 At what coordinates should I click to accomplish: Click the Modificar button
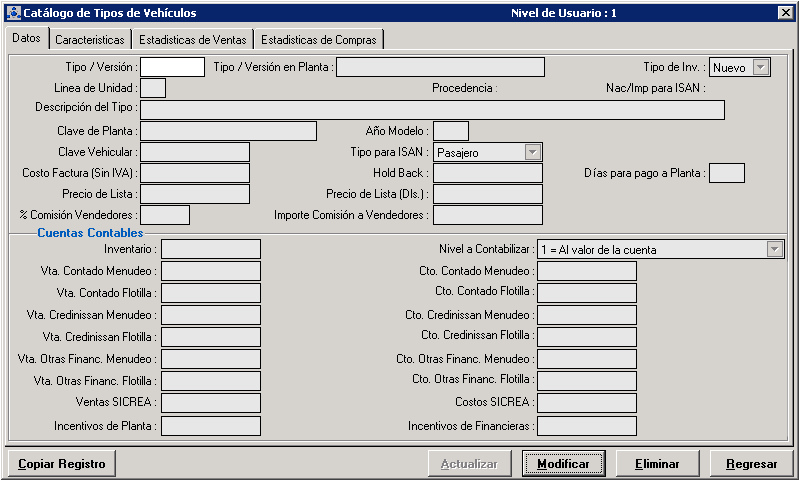click(563, 464)
